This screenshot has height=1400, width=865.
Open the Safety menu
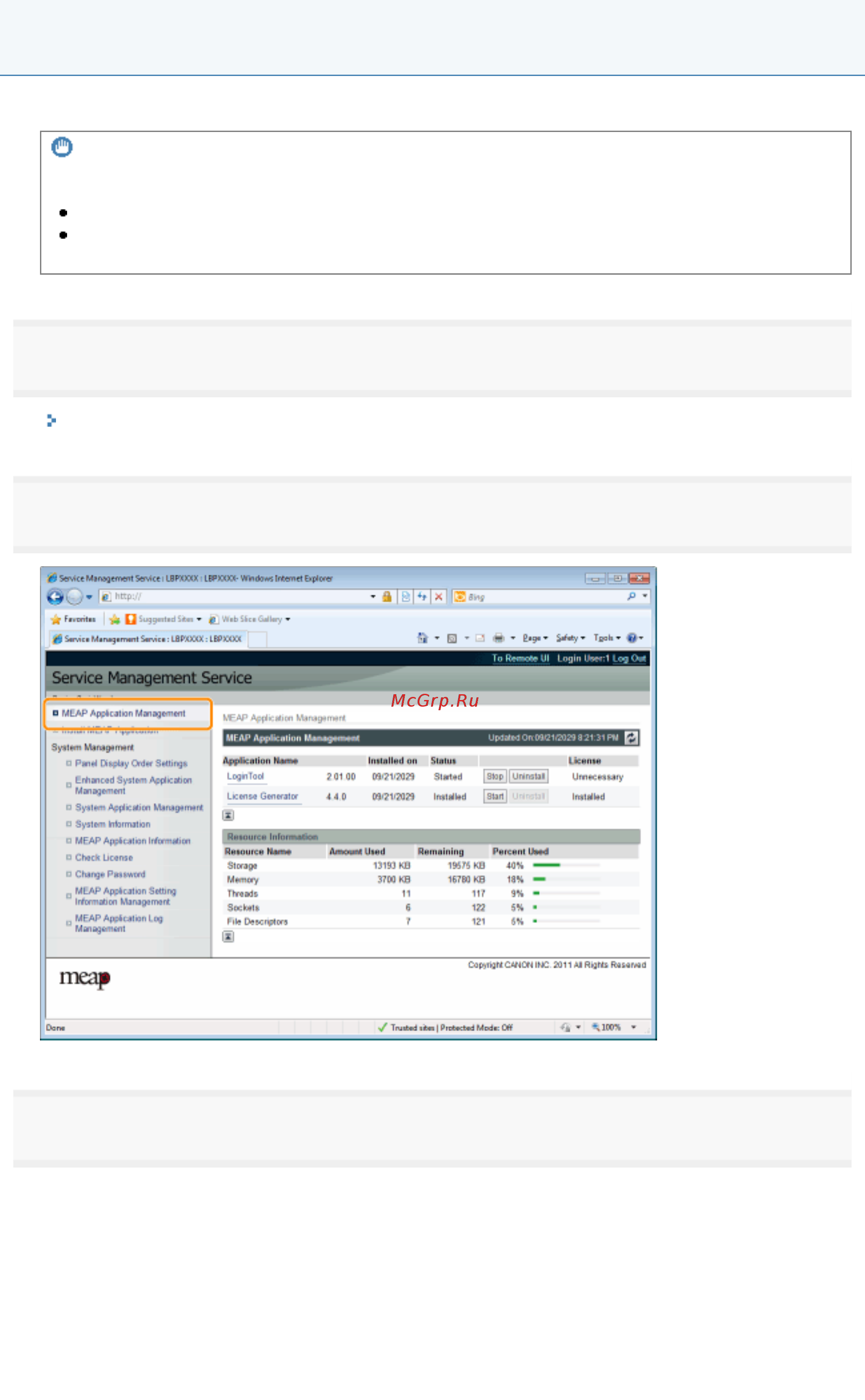pyautogui.click(x=570, y=637)
